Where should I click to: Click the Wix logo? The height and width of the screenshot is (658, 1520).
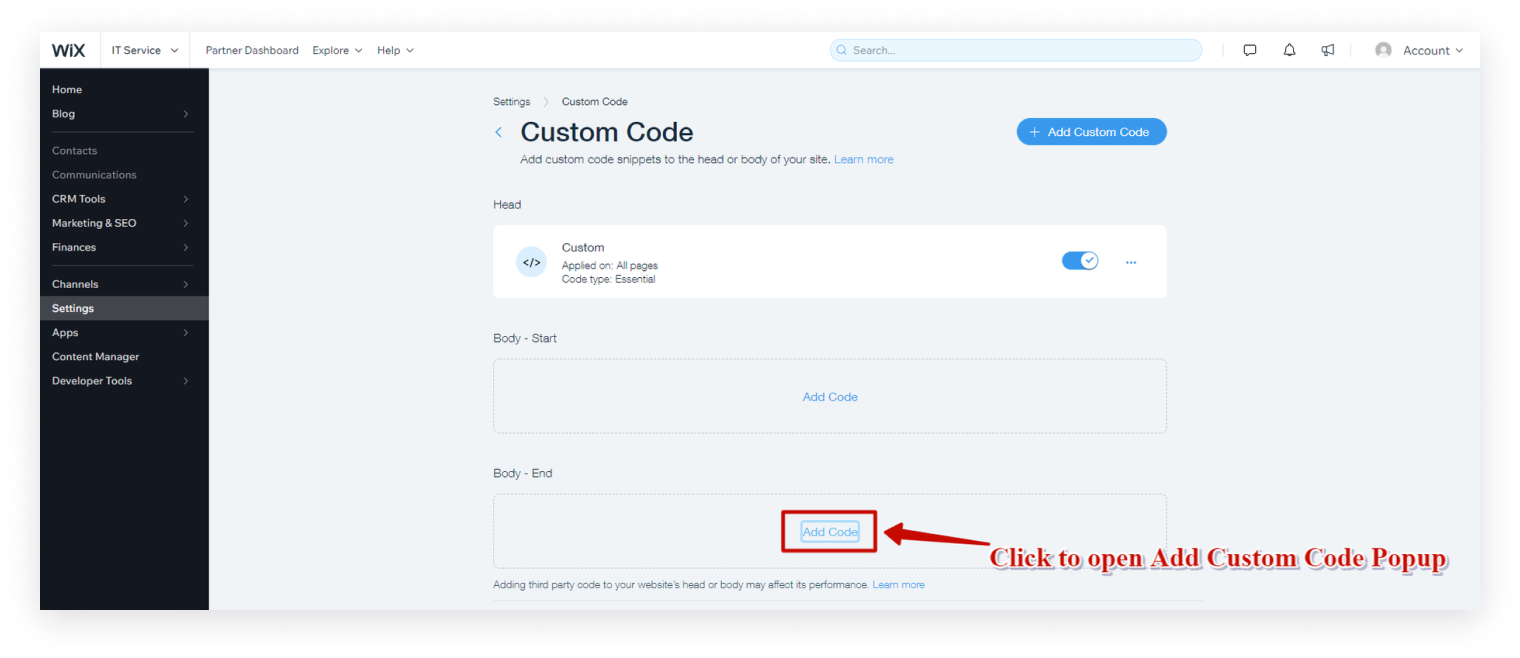click(69, 50)
